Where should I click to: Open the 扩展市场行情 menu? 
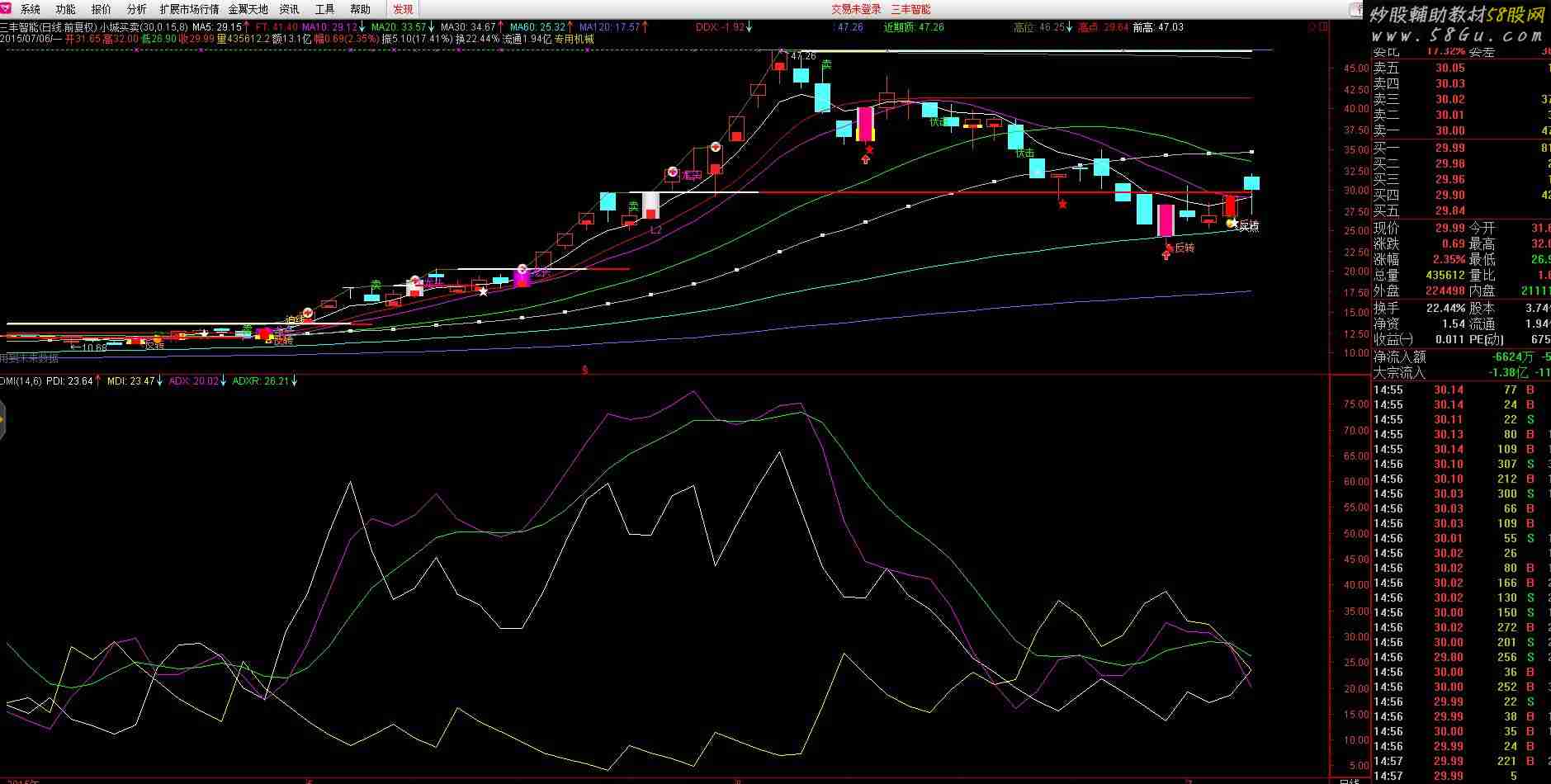[189, 9]
